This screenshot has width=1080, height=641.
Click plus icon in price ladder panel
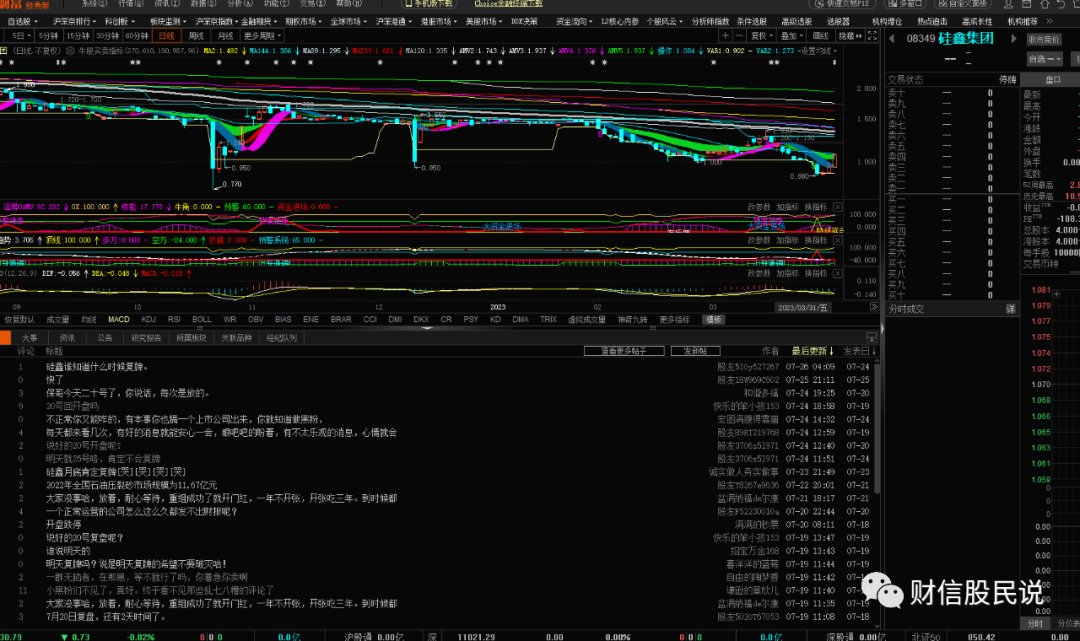[x=1057, y=294]
